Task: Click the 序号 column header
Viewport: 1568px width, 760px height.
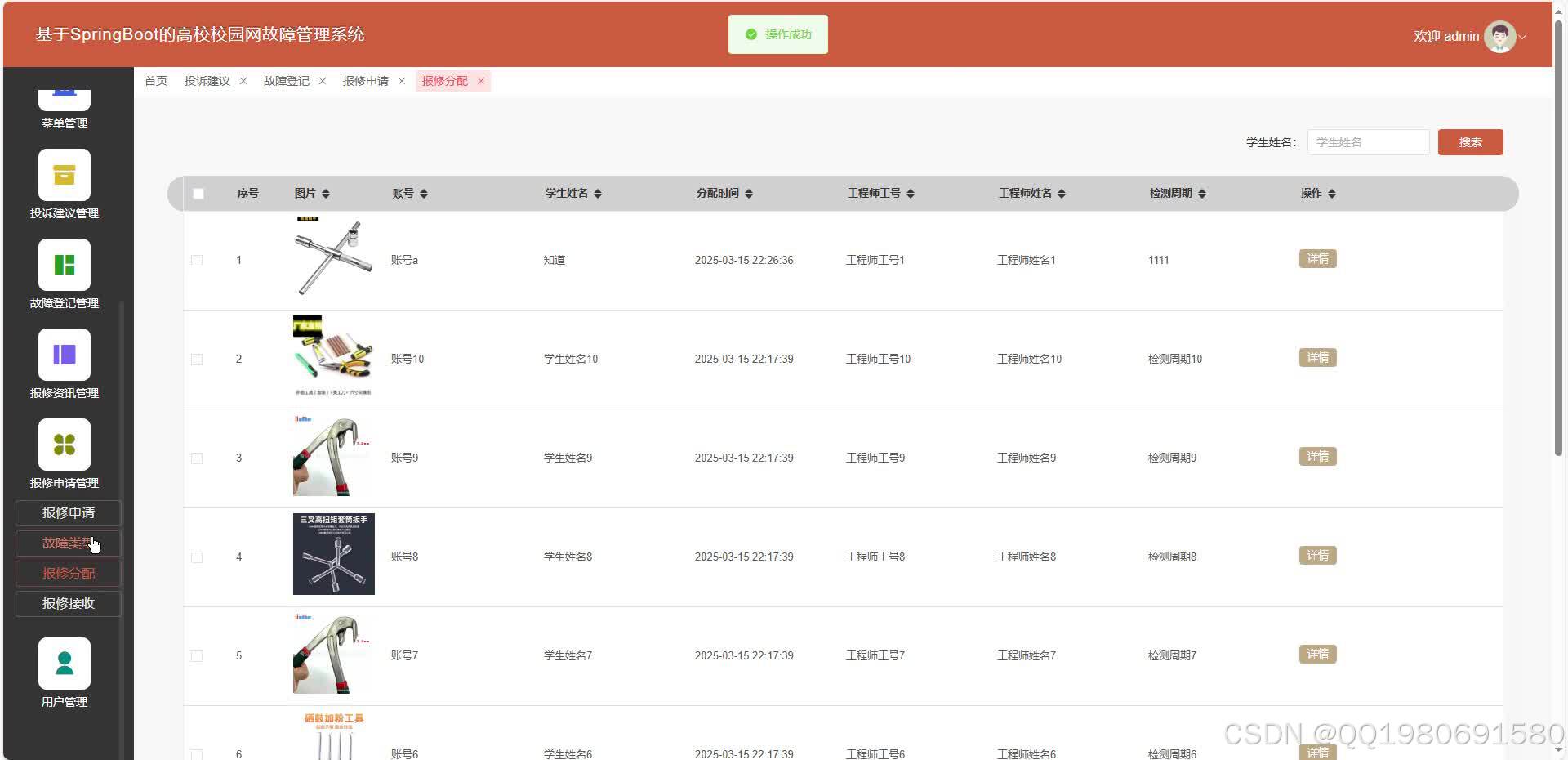Action: click(247, 194)
